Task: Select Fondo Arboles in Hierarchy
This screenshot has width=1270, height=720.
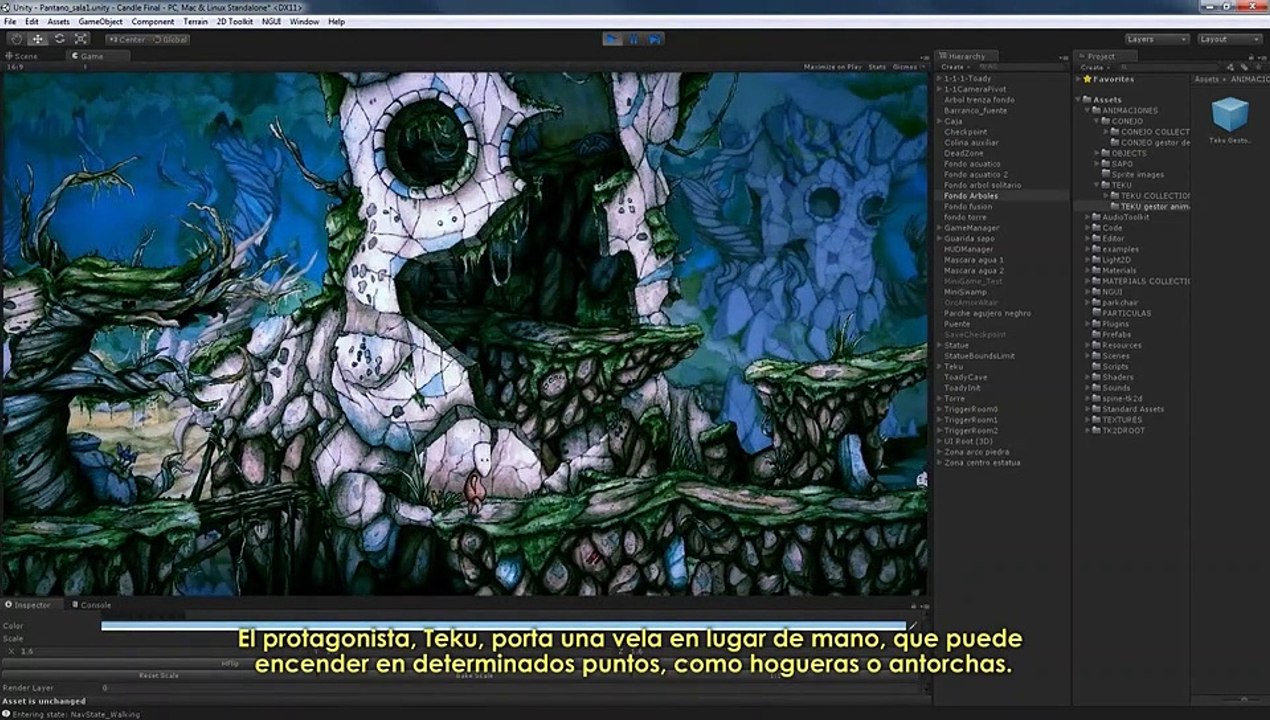Action: pyautogui.click(x=971, y=196)
